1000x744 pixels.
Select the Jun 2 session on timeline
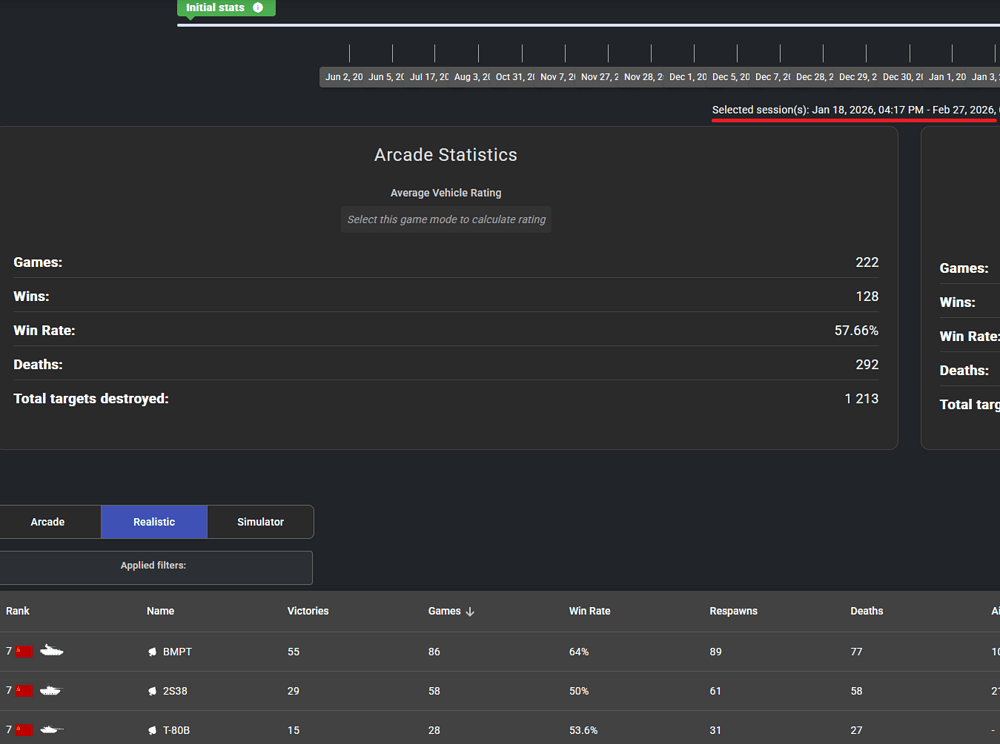point(343,77)
